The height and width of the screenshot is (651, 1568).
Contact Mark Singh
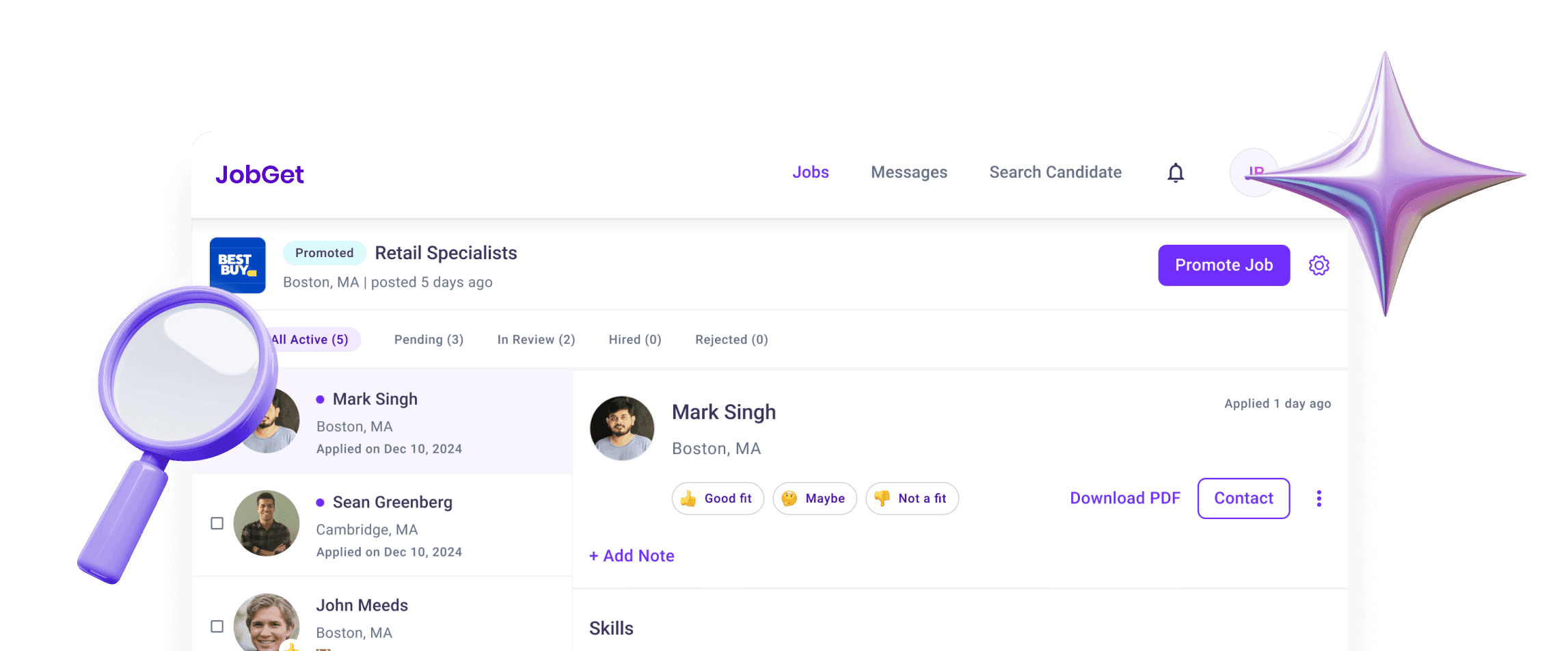pos(1243,498)
